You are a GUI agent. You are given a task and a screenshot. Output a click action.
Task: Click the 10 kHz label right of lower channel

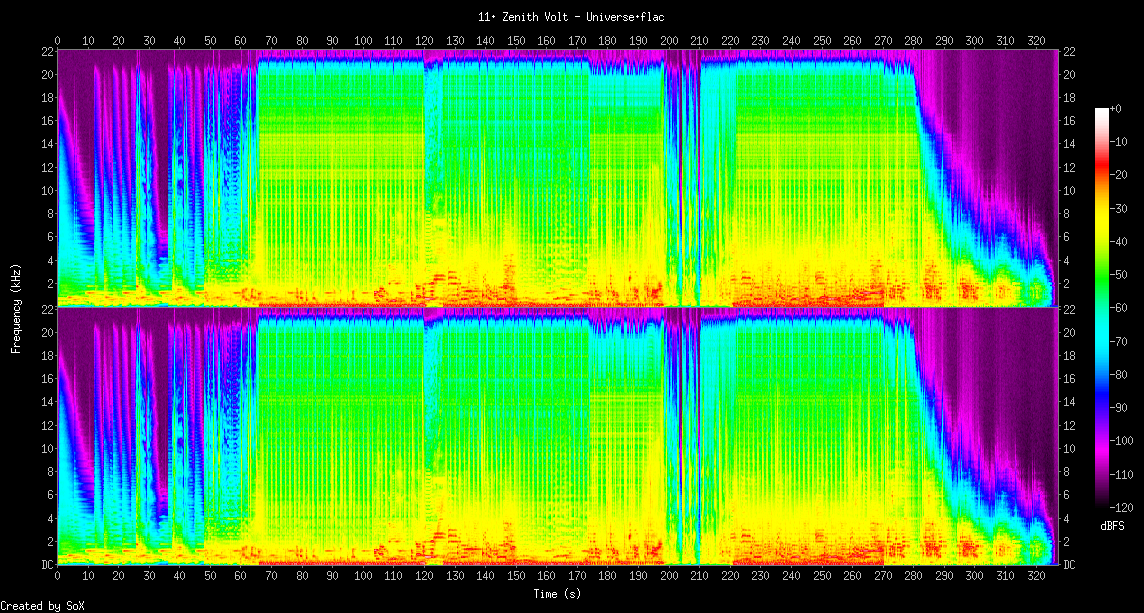[1069, 448]
